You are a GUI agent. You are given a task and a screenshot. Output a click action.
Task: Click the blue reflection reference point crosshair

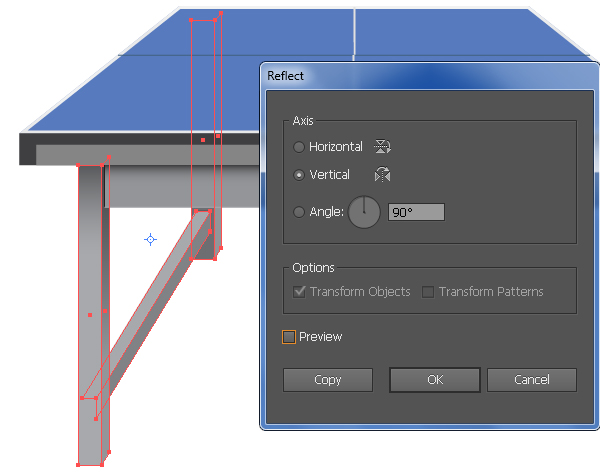[150, 240]
